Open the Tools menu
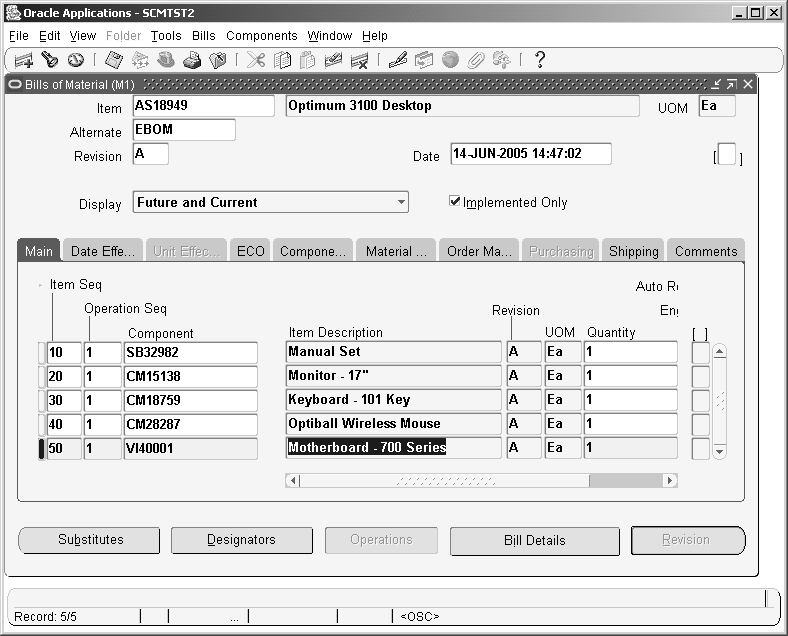Viewport: 788px width, 636px height. point(166,36)
